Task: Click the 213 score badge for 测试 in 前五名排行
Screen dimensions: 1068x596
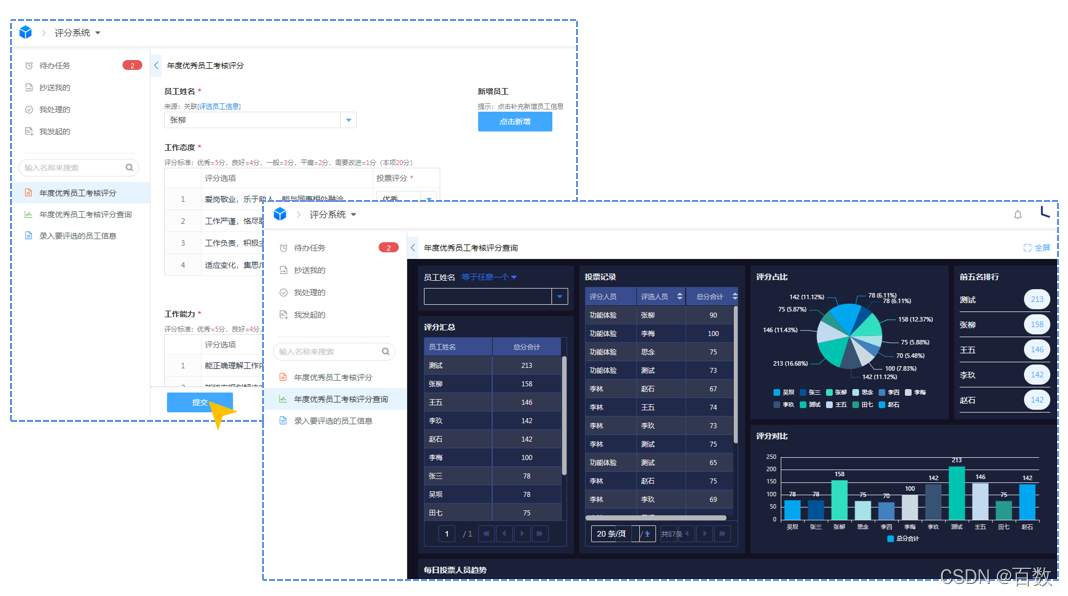Action: pos(1037,299)
